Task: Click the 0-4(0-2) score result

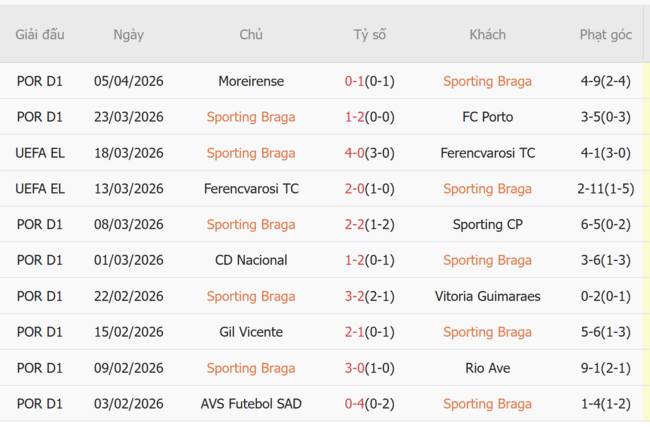Action: [369, 404]
